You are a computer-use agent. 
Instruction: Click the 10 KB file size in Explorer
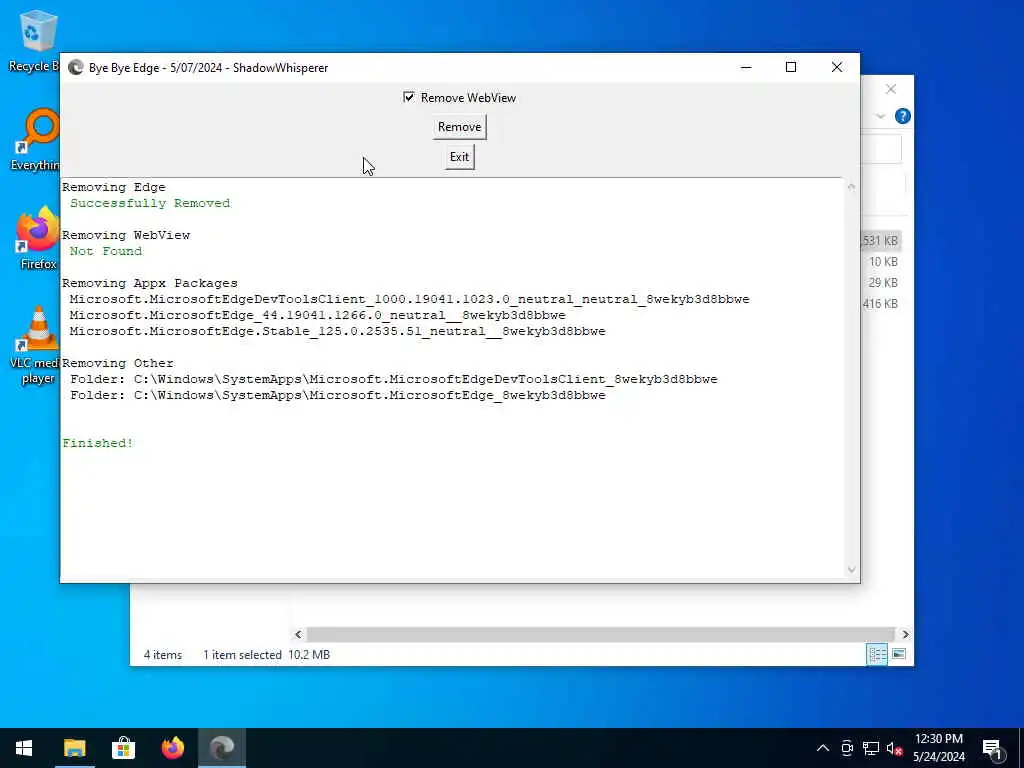tap(883, 261)
